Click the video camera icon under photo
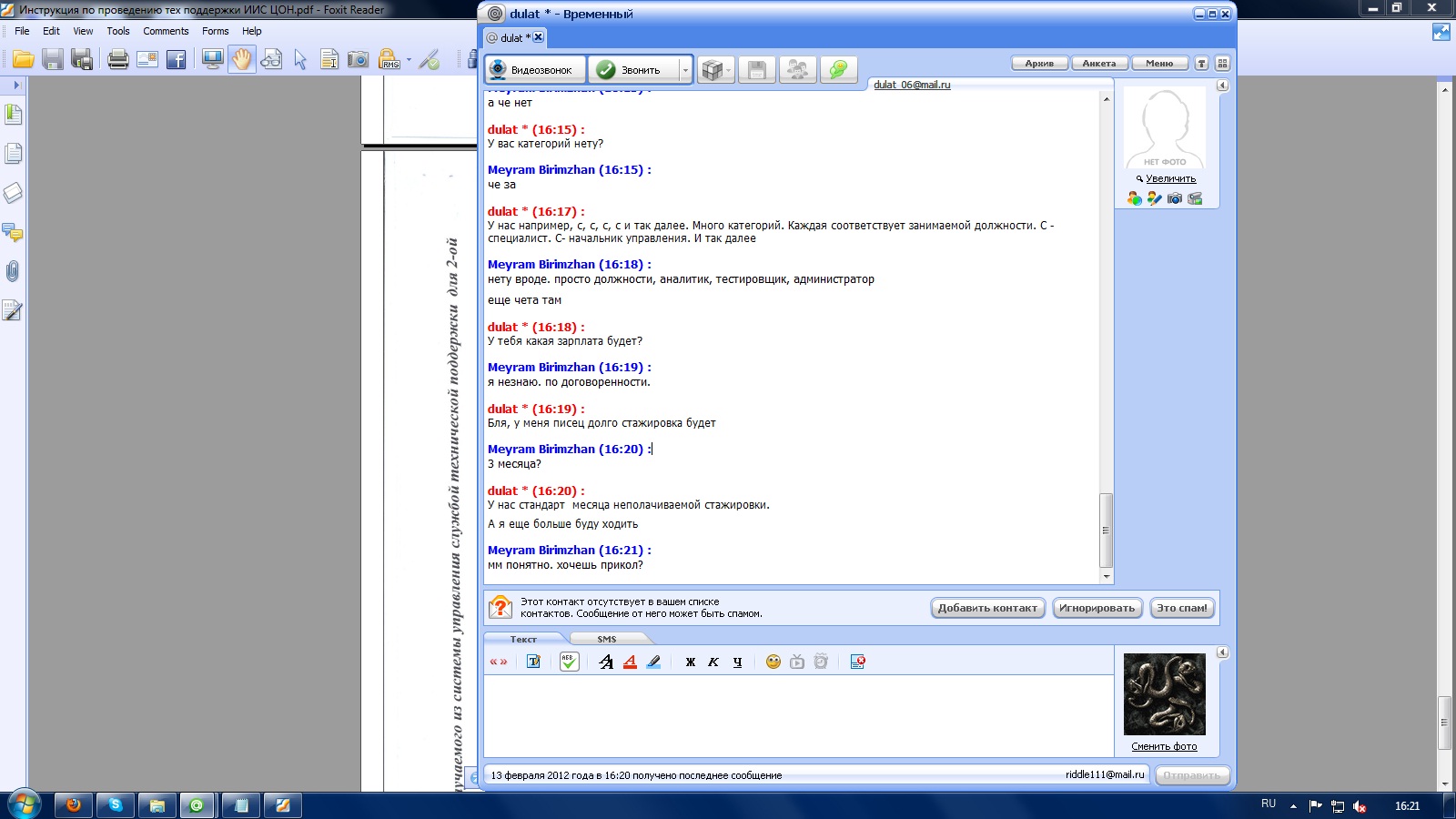The image size is (1456, 819). click(1195, 198)
